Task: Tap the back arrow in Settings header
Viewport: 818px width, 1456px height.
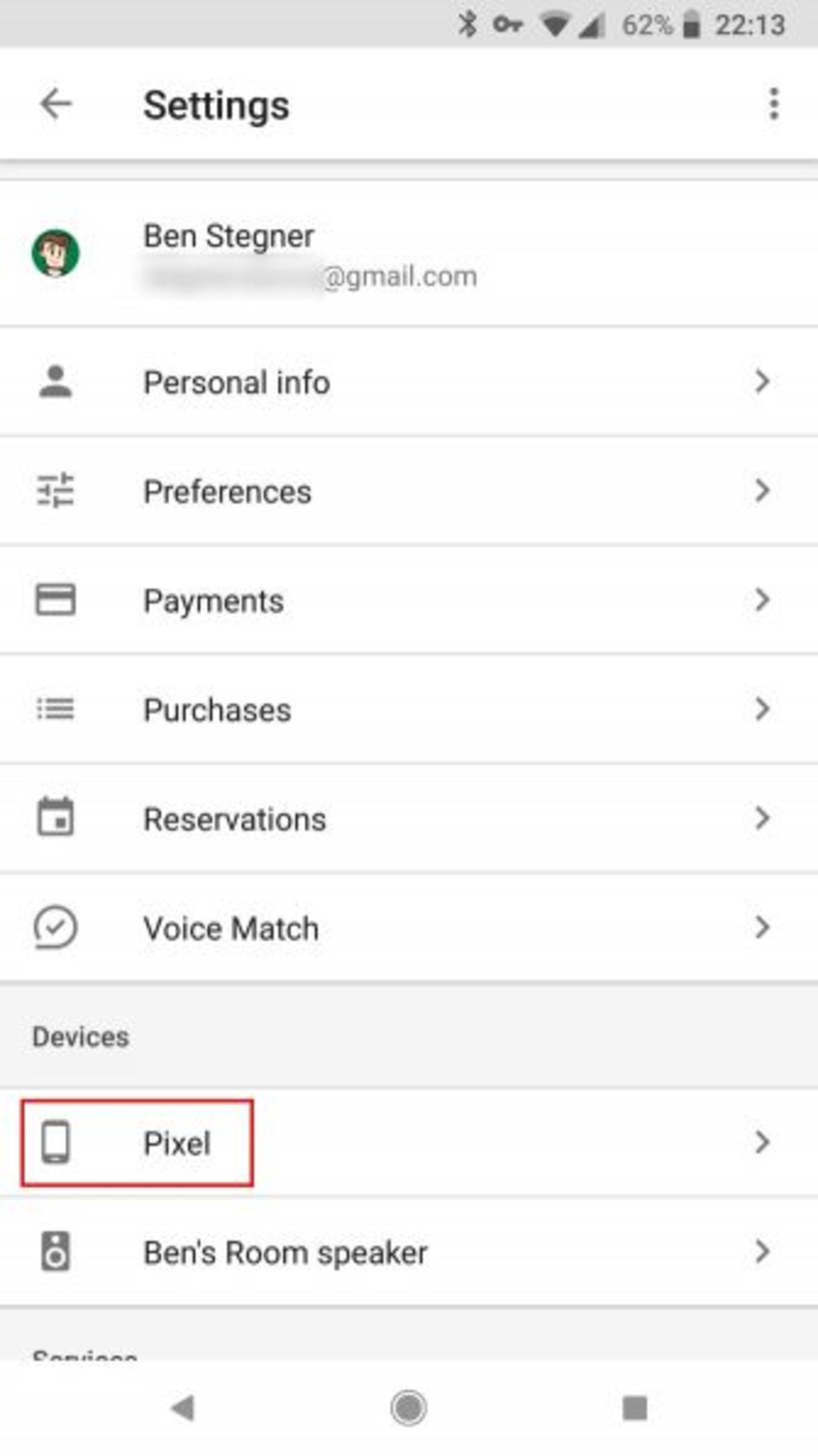Action: [x=56, y=104]
